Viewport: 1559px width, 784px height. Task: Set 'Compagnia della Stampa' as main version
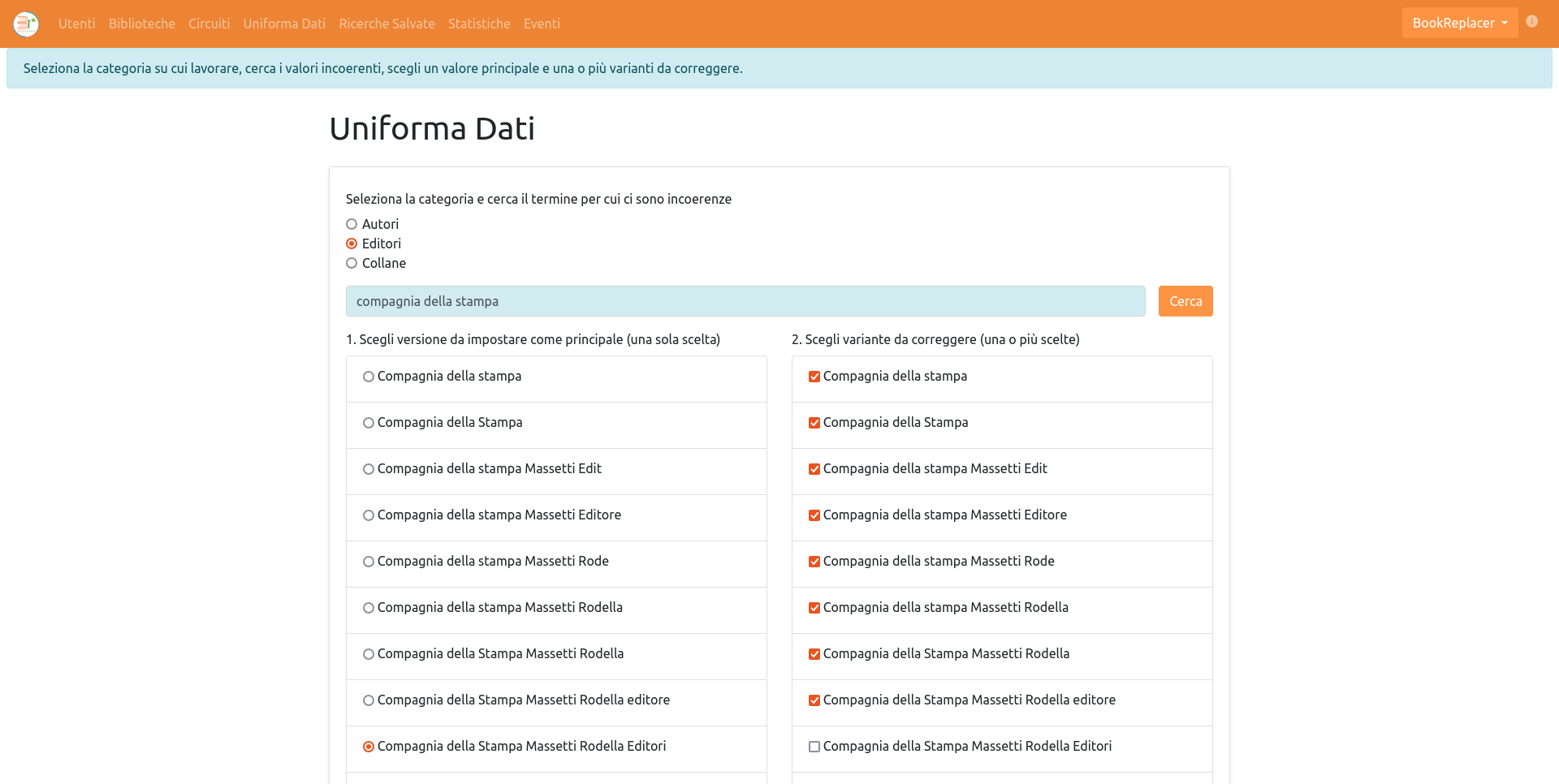[369, 423]
